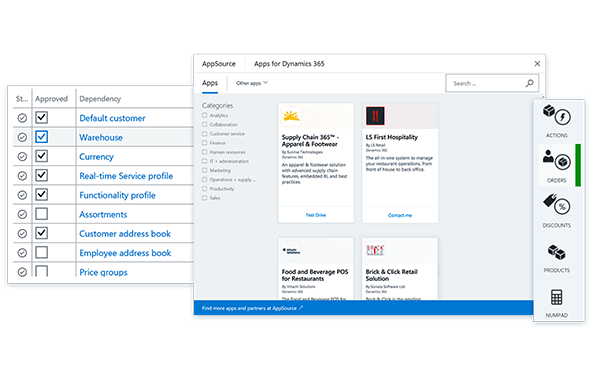Open Food and Beverage POS for Restaurants card
Image resolution: width=594 pixels, height=366 pixels.
tap(316, 269)
